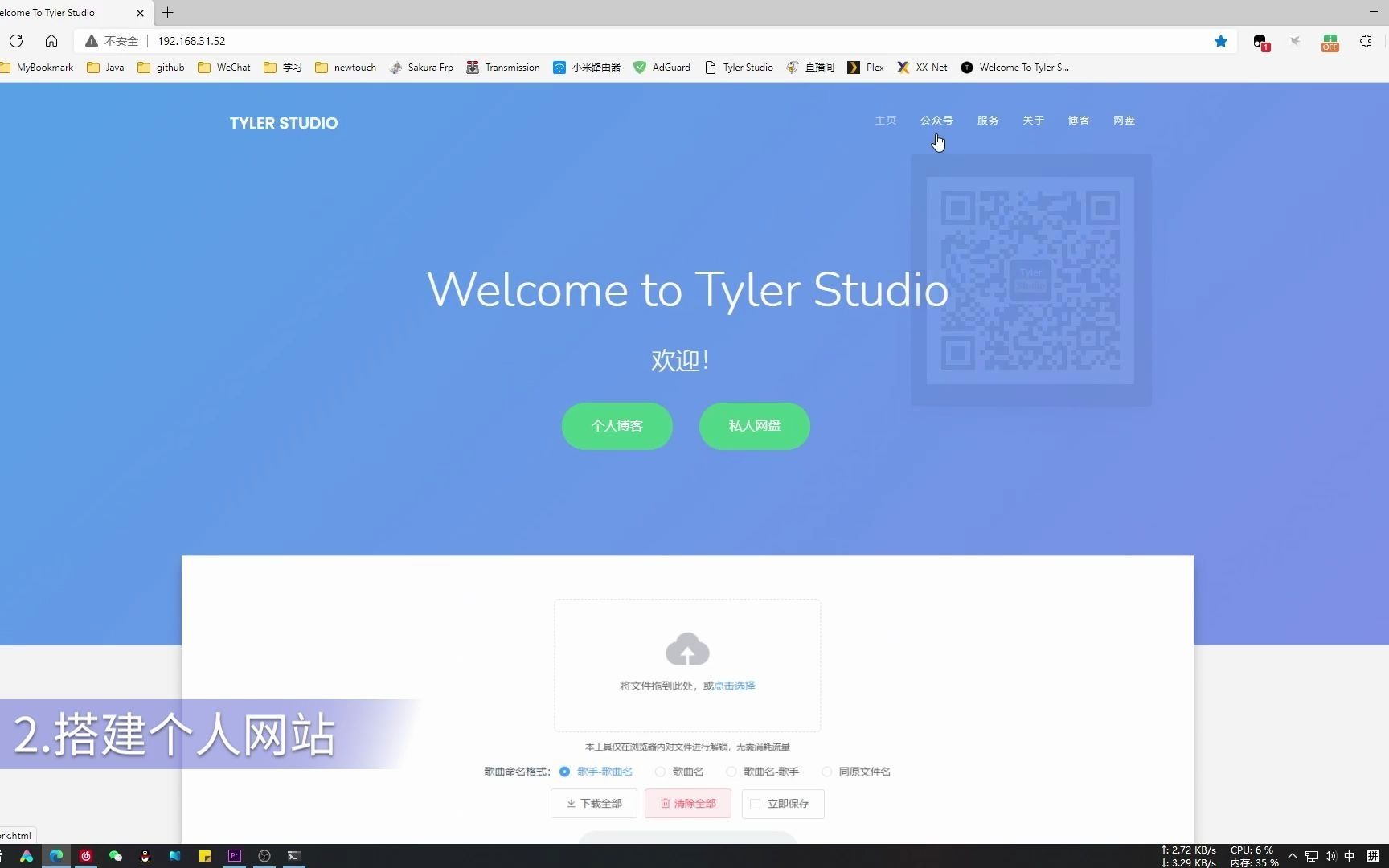
Task: Go to the browser home page icon
Action: pos(51,41)
